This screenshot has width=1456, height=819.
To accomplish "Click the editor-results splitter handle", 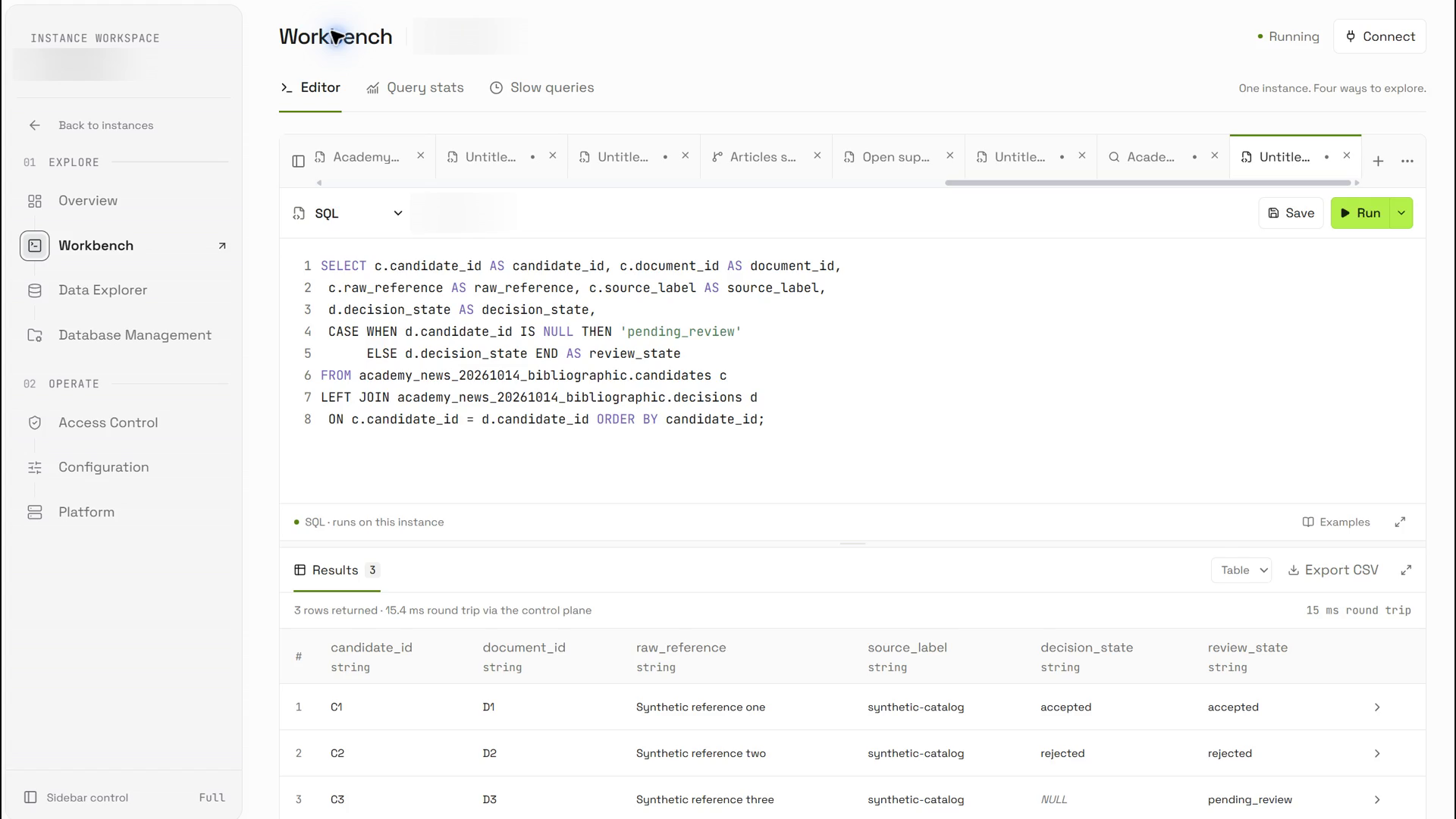I will pos(852,544).
